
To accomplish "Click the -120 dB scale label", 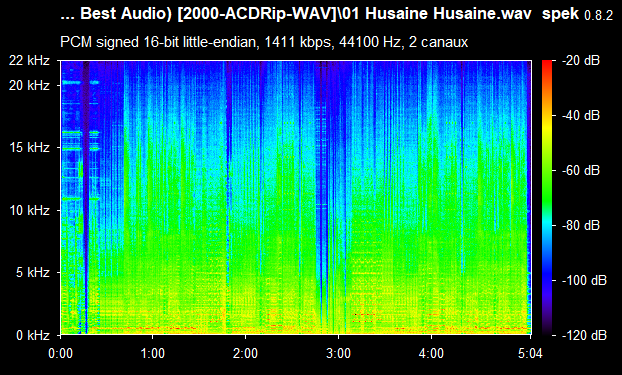I will (x=584, y=335).
